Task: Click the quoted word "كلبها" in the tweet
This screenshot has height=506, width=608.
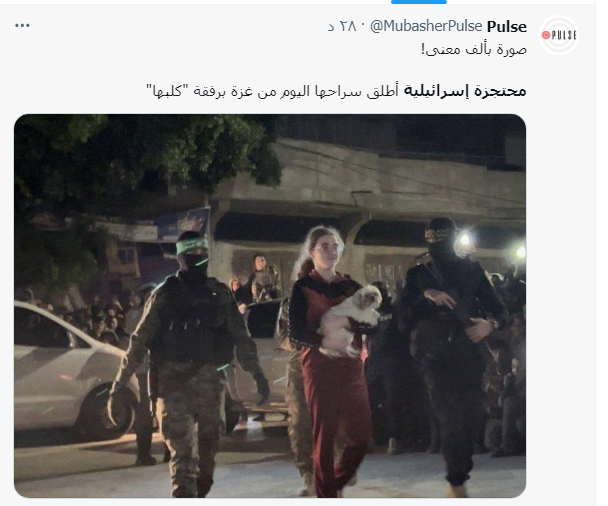Action: tap(167, 91)
